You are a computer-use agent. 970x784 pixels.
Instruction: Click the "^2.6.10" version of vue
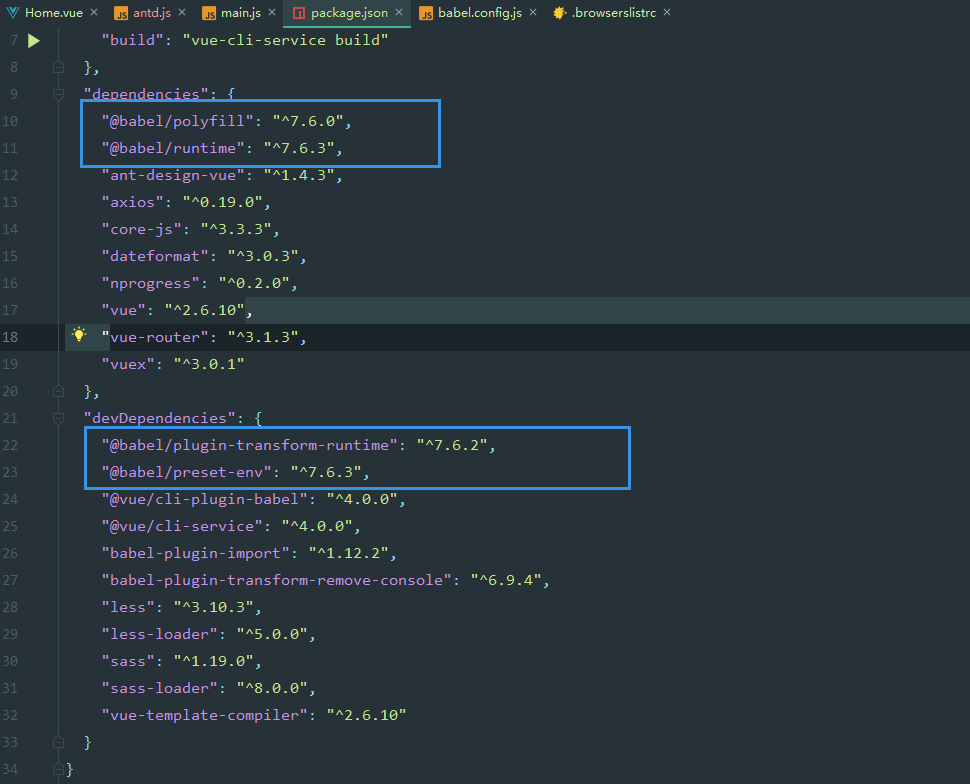coord(205,311)
